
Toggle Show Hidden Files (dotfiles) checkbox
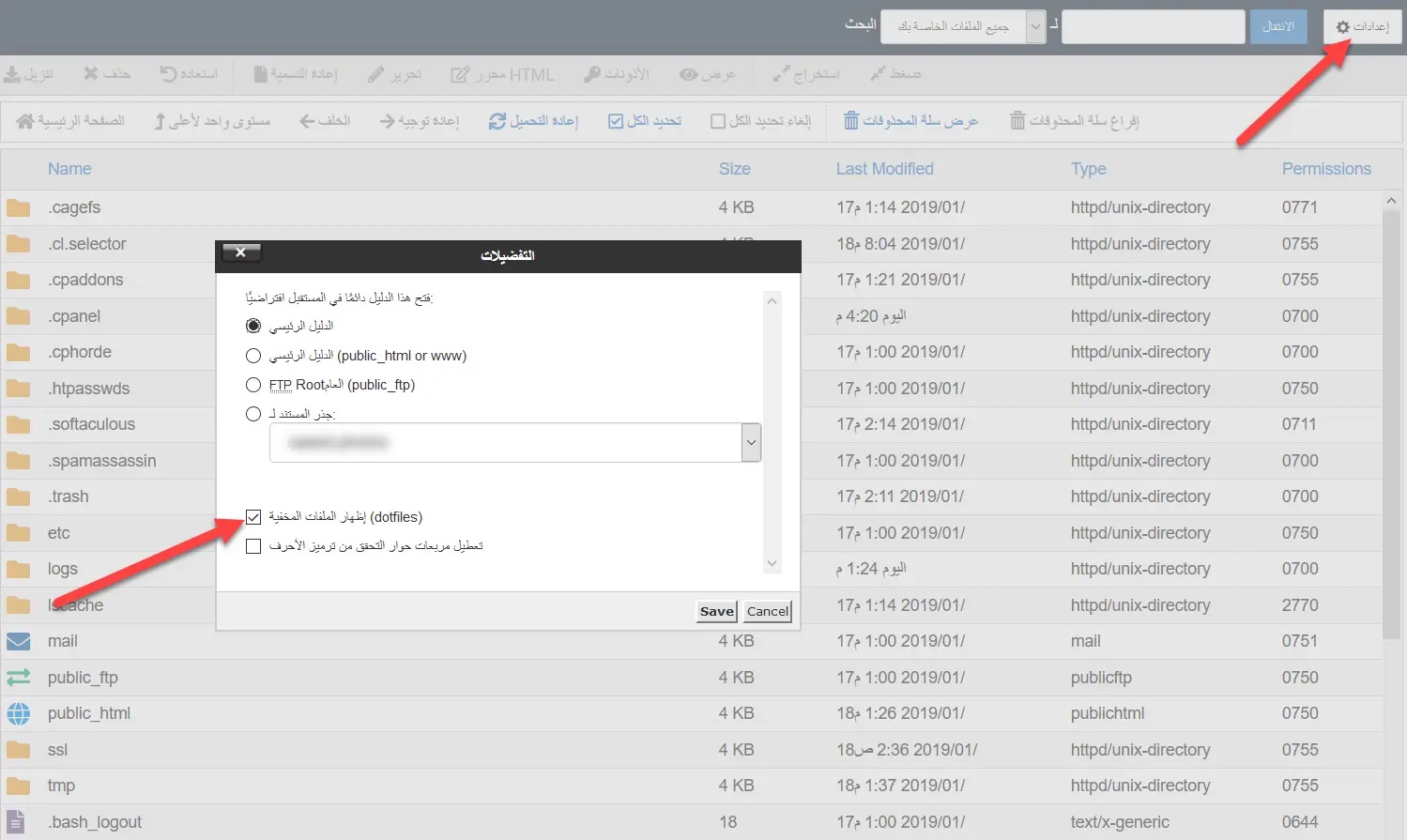pos(253,517)
